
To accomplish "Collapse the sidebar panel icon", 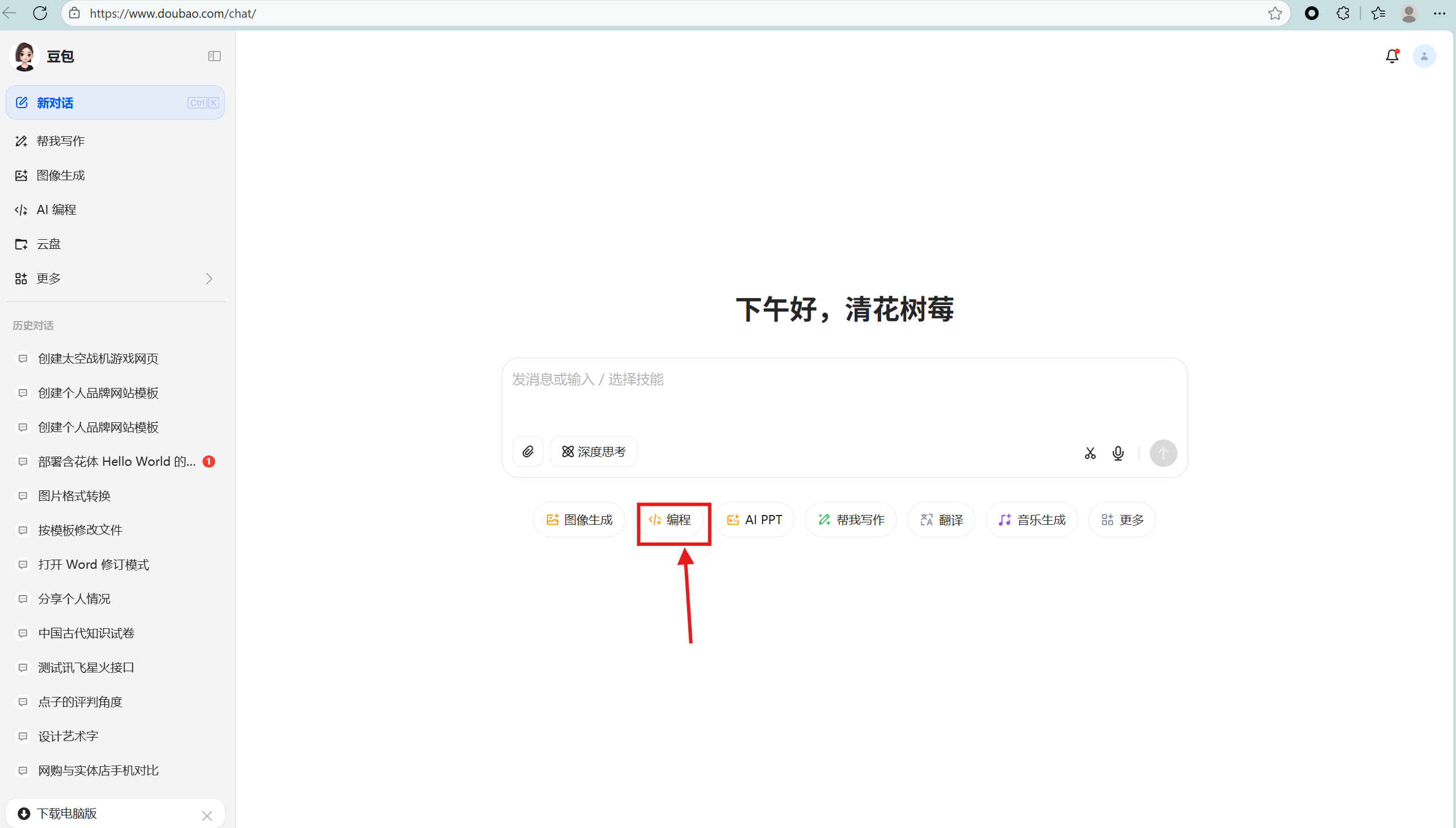I will 215,56.
